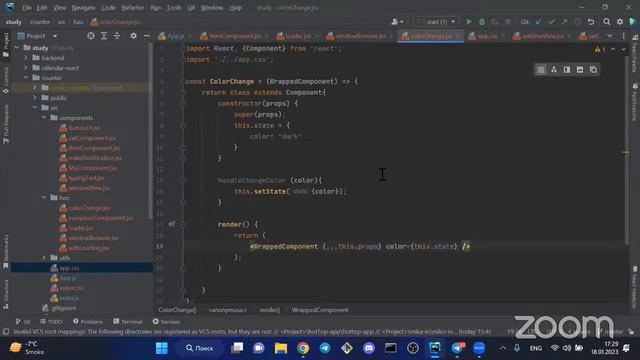The height and width of the screenshot is (360, 640).
Task: Click the editor vertical scrollbar
Action: pos(627,149)
